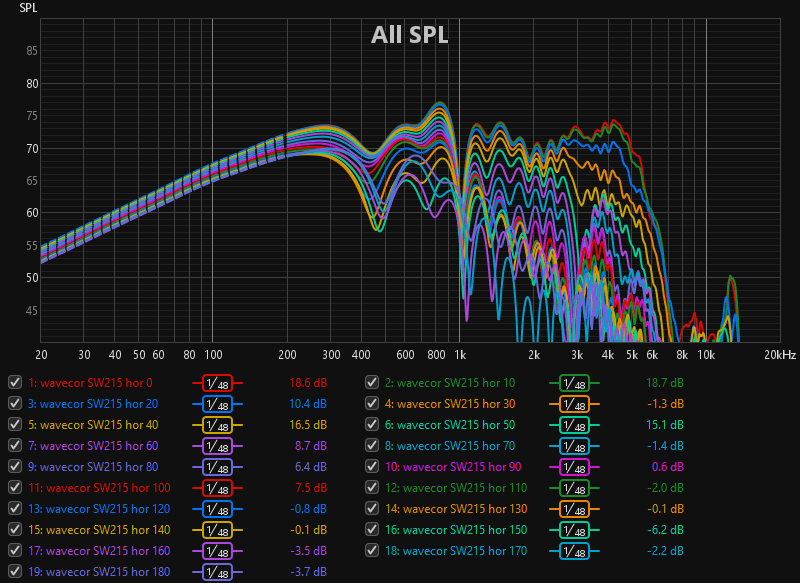
Task: Disable the checkbox for trace 7: hor 60
Action: tap(15, 445)
